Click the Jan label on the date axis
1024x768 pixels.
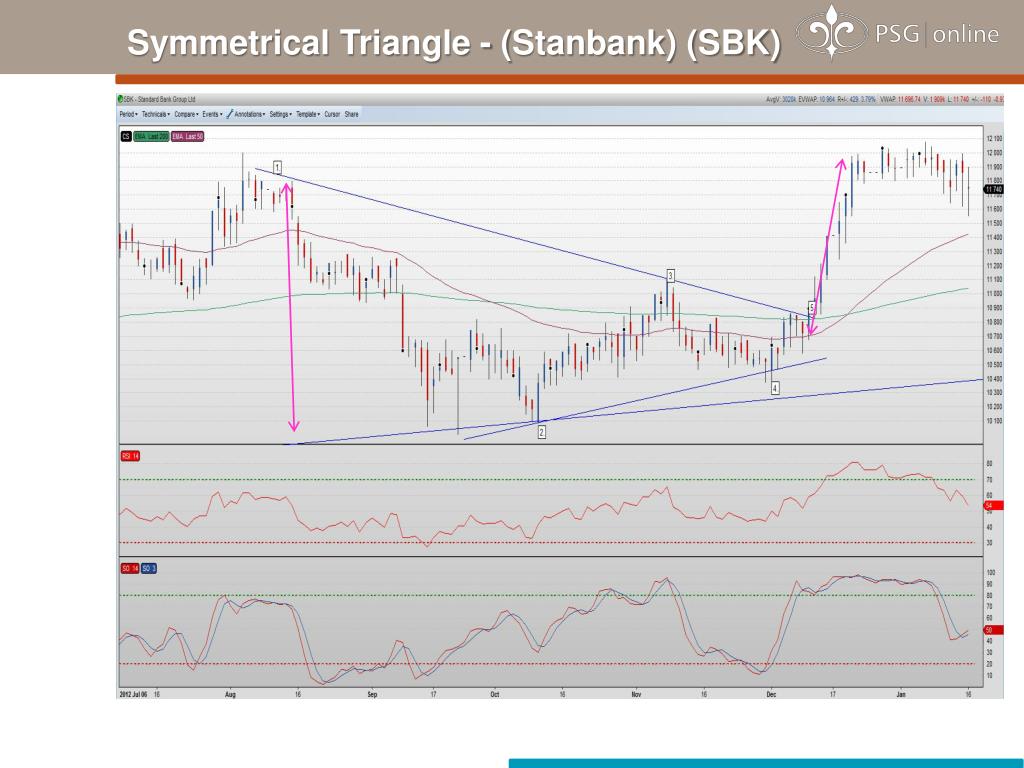point(901,694)
